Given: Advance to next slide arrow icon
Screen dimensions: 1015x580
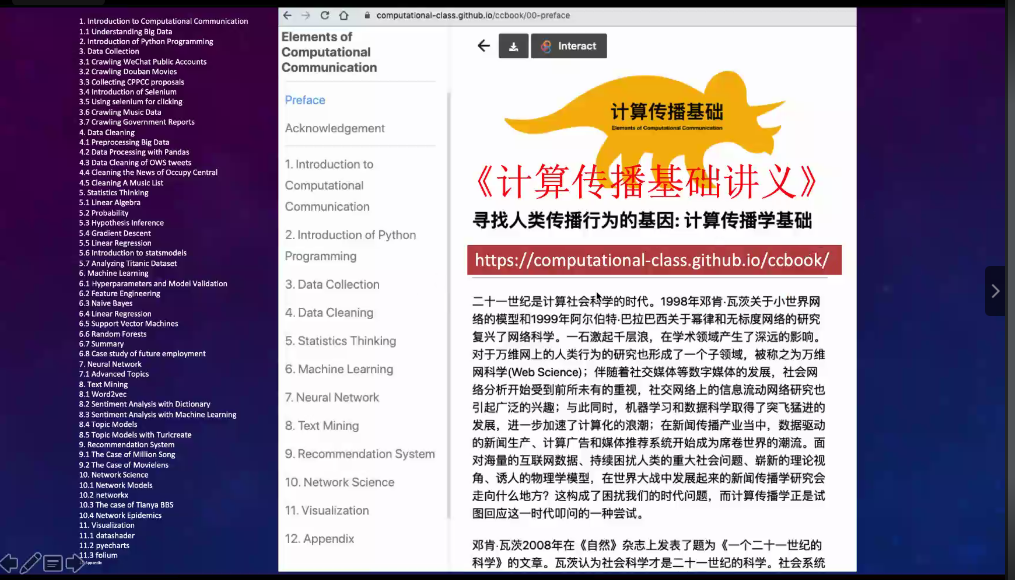Looking at the screenshot, I should (x=75, y=563).
